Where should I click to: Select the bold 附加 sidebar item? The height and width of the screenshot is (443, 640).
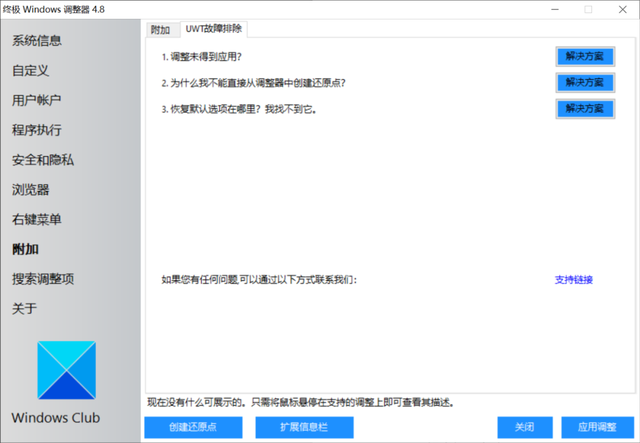25,249
